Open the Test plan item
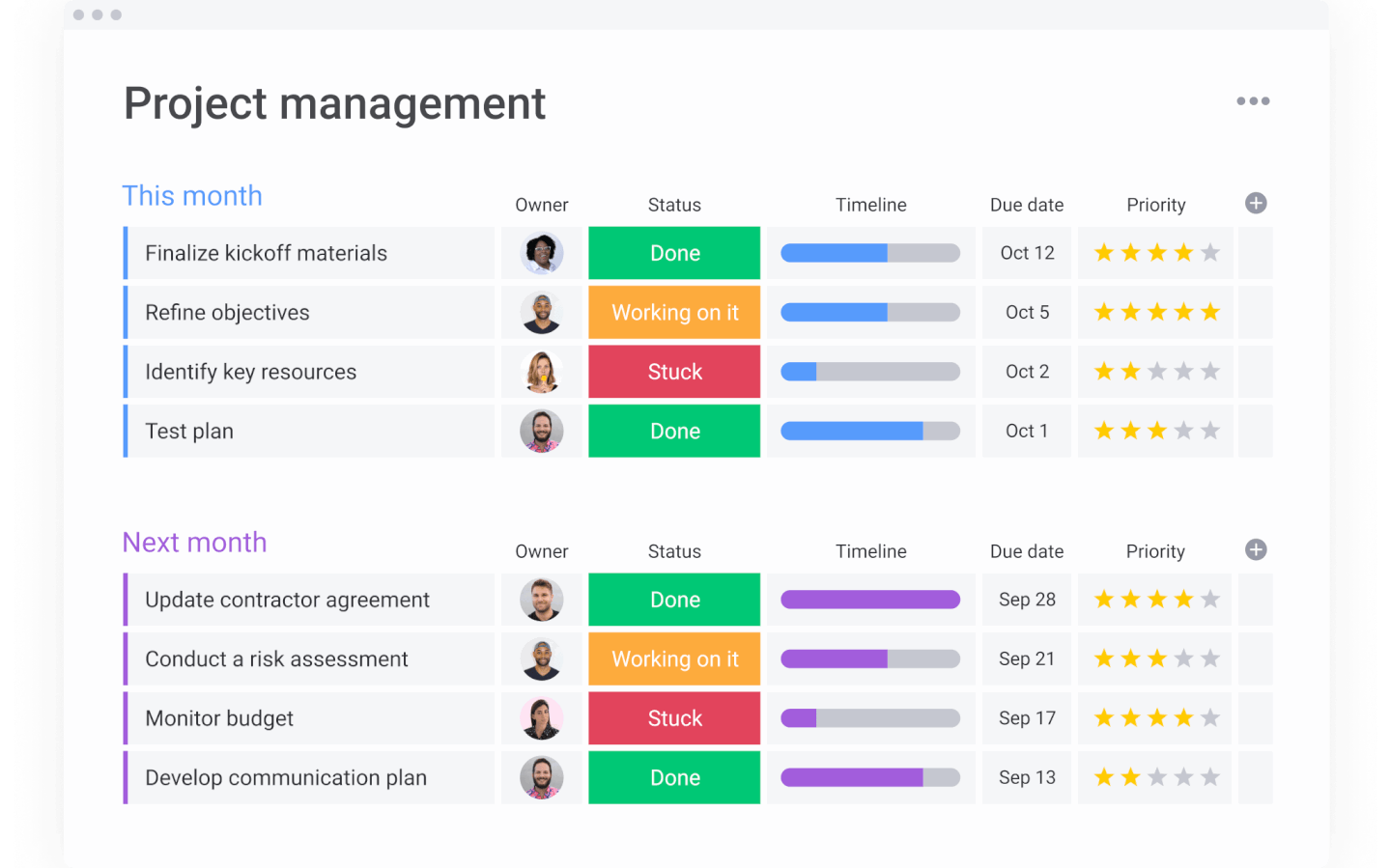 pos(311,431)
